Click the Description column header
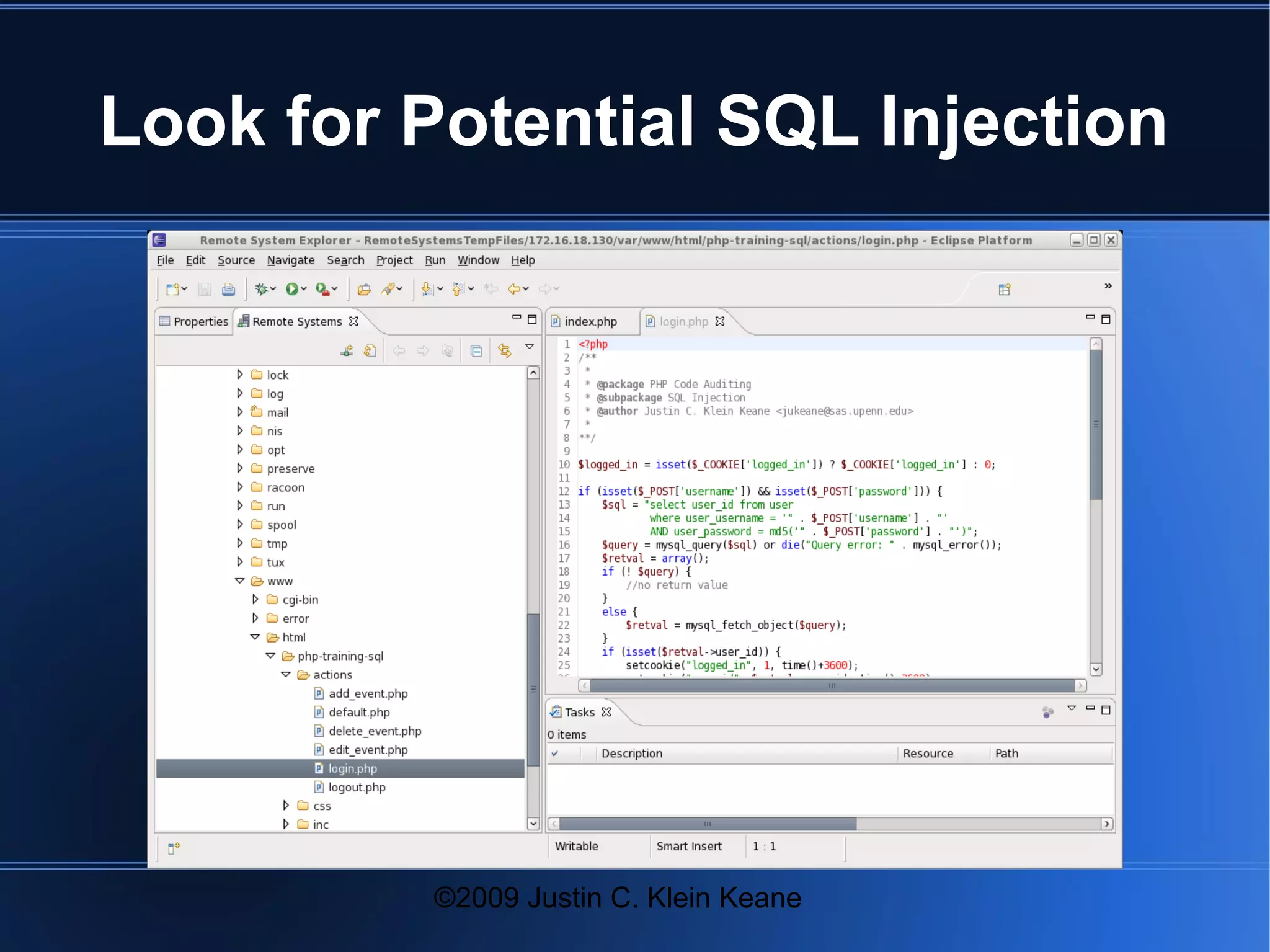 [x=747, y=754]
